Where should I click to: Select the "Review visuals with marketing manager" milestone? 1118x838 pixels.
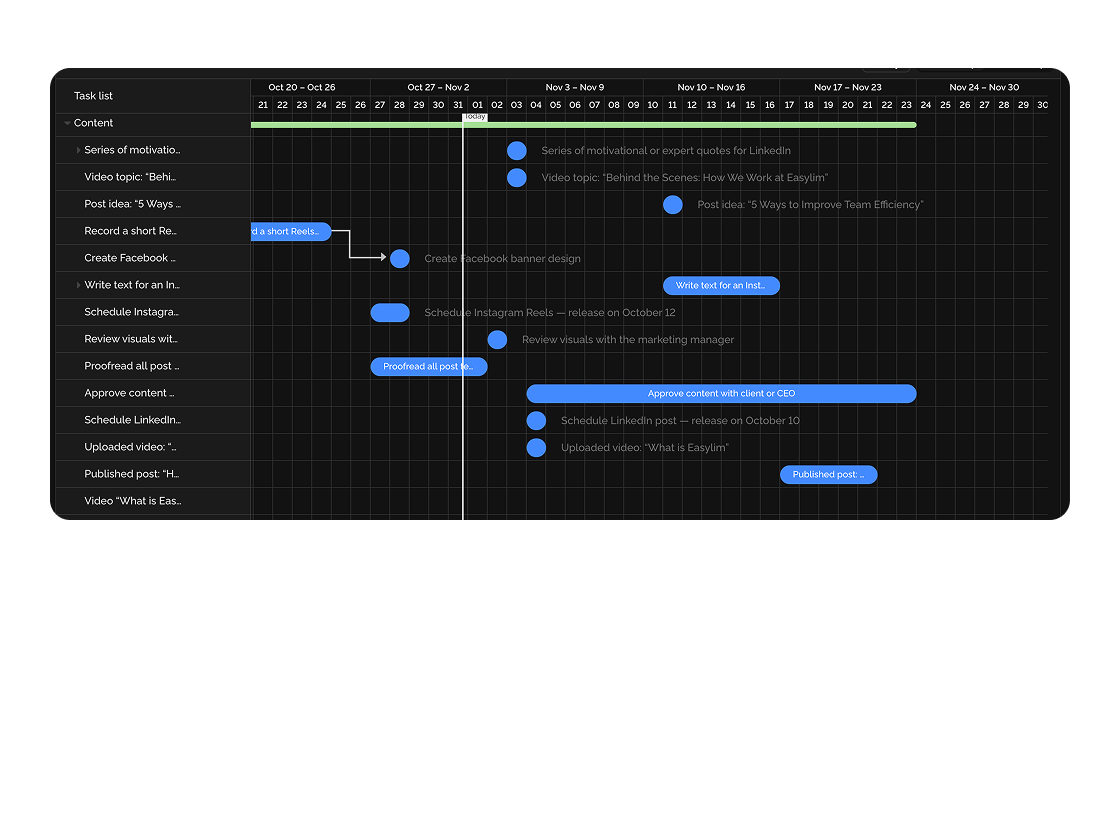click(497, 339)
